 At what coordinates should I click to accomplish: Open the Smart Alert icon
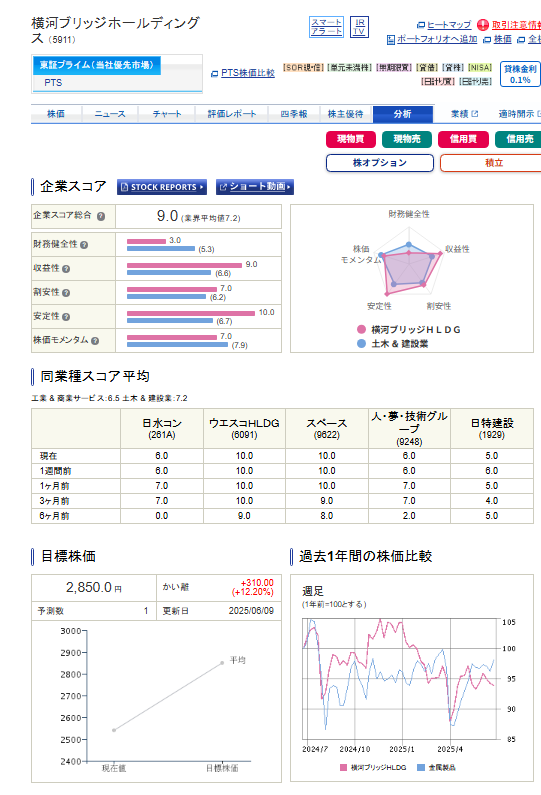pos(326,26)
